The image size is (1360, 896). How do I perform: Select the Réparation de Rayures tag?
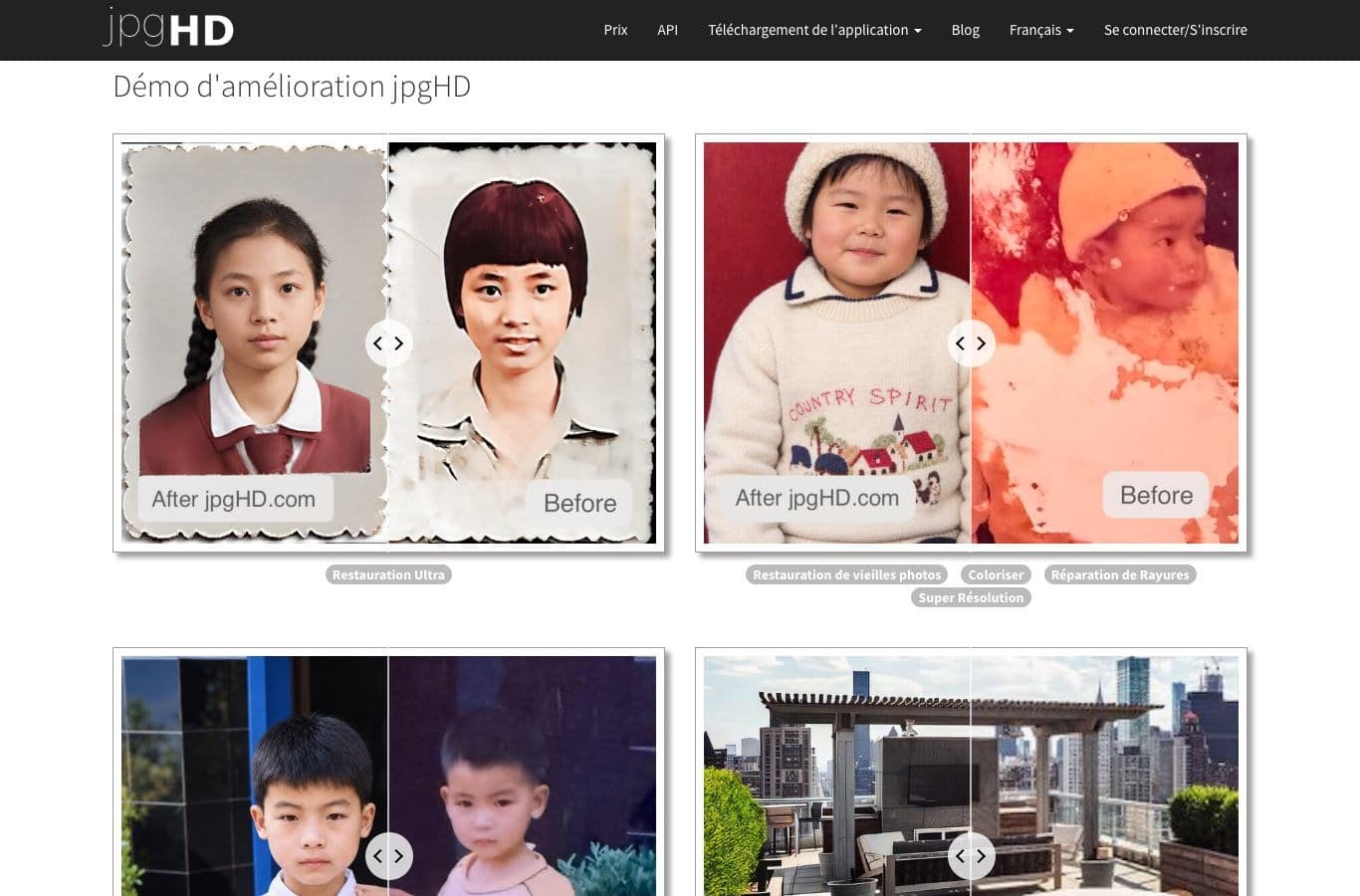[x=1120, y=574]
